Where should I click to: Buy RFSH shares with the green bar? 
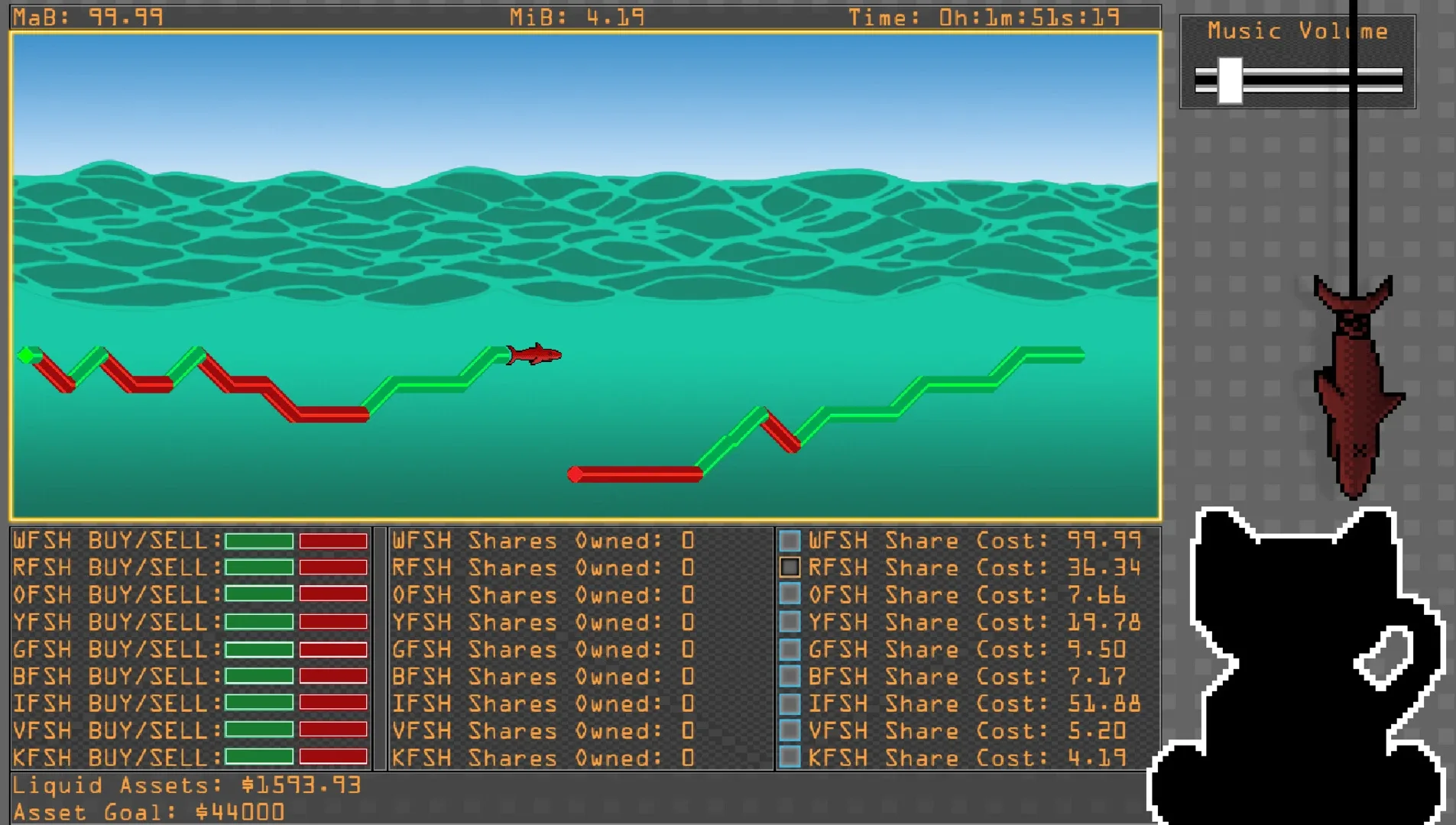[x=259, y=568]
